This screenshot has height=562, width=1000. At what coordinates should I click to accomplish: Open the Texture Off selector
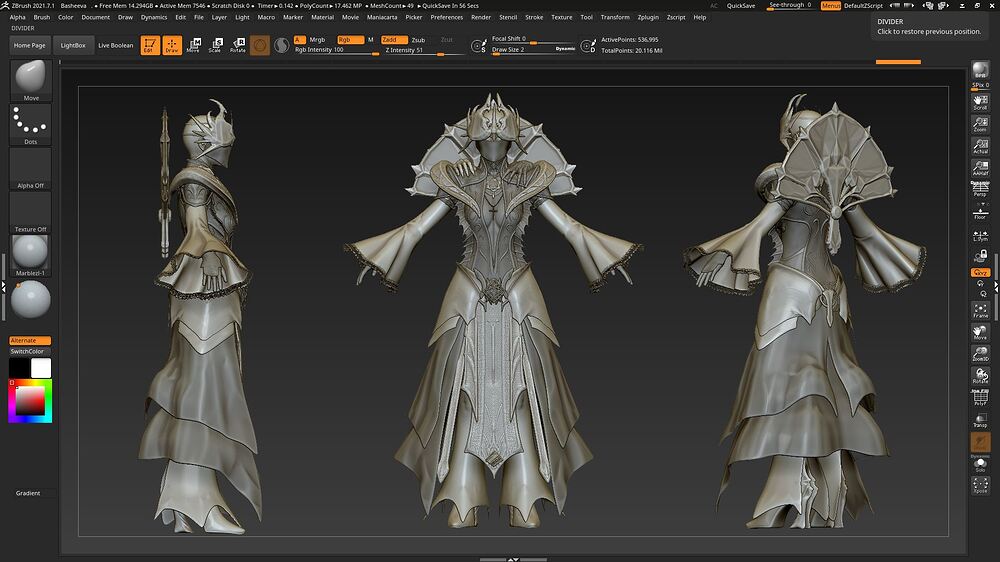point(31,212)
